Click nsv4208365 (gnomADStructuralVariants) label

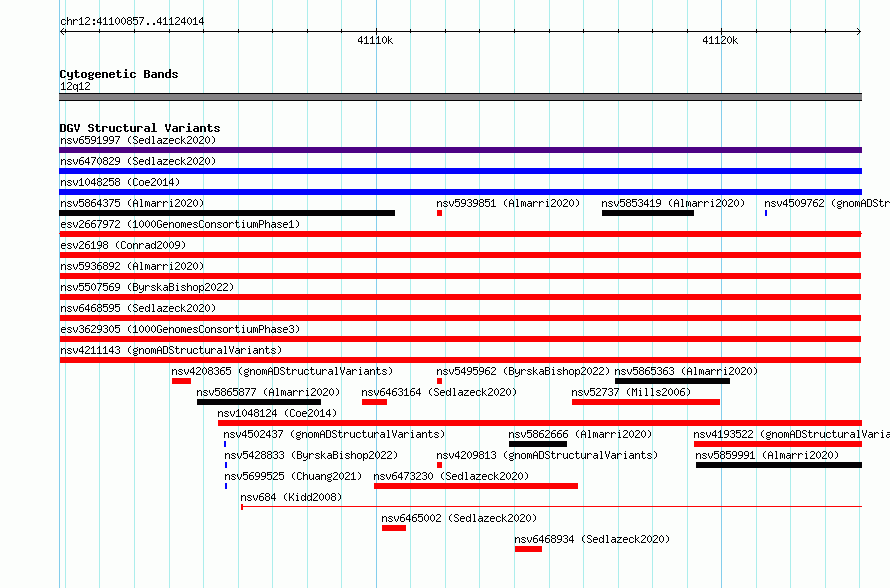pyautogui.click(x=282, y=371)
